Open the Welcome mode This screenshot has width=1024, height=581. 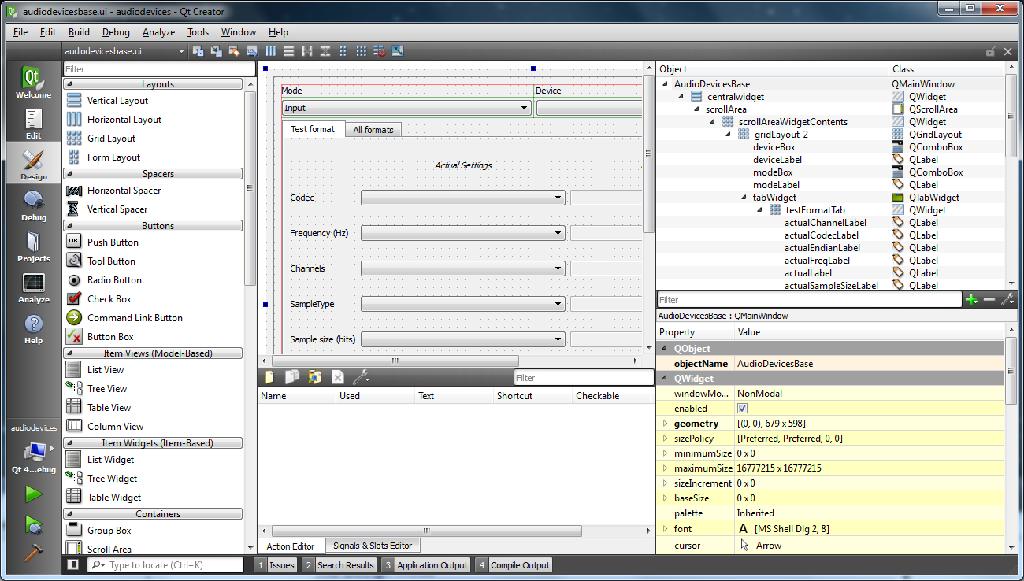pos(33,82)
